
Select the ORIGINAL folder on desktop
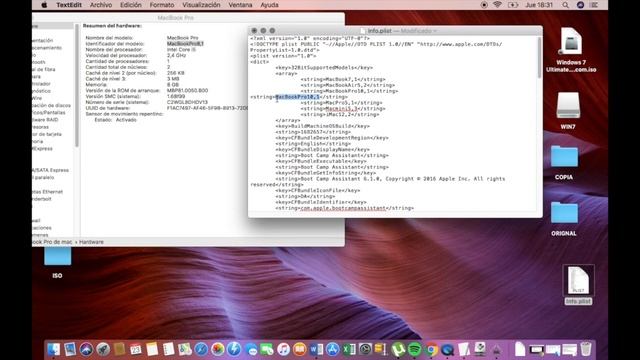pyautogui.click(x=564, y=219)
